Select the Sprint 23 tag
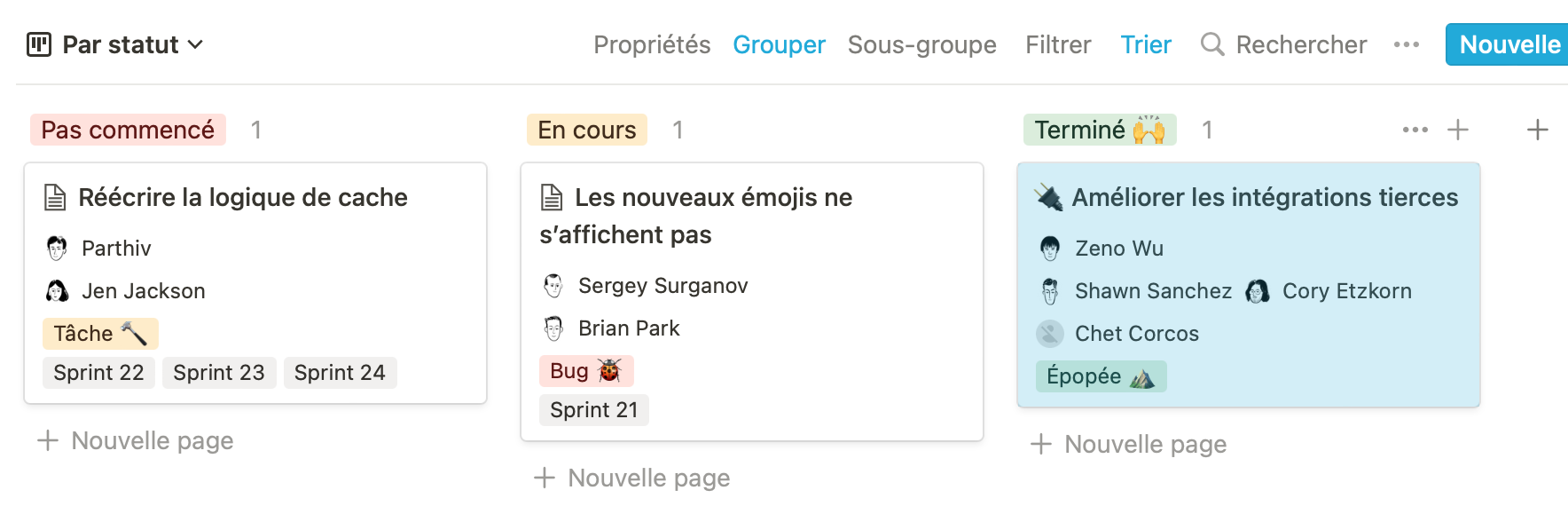 tap(219, 373)
